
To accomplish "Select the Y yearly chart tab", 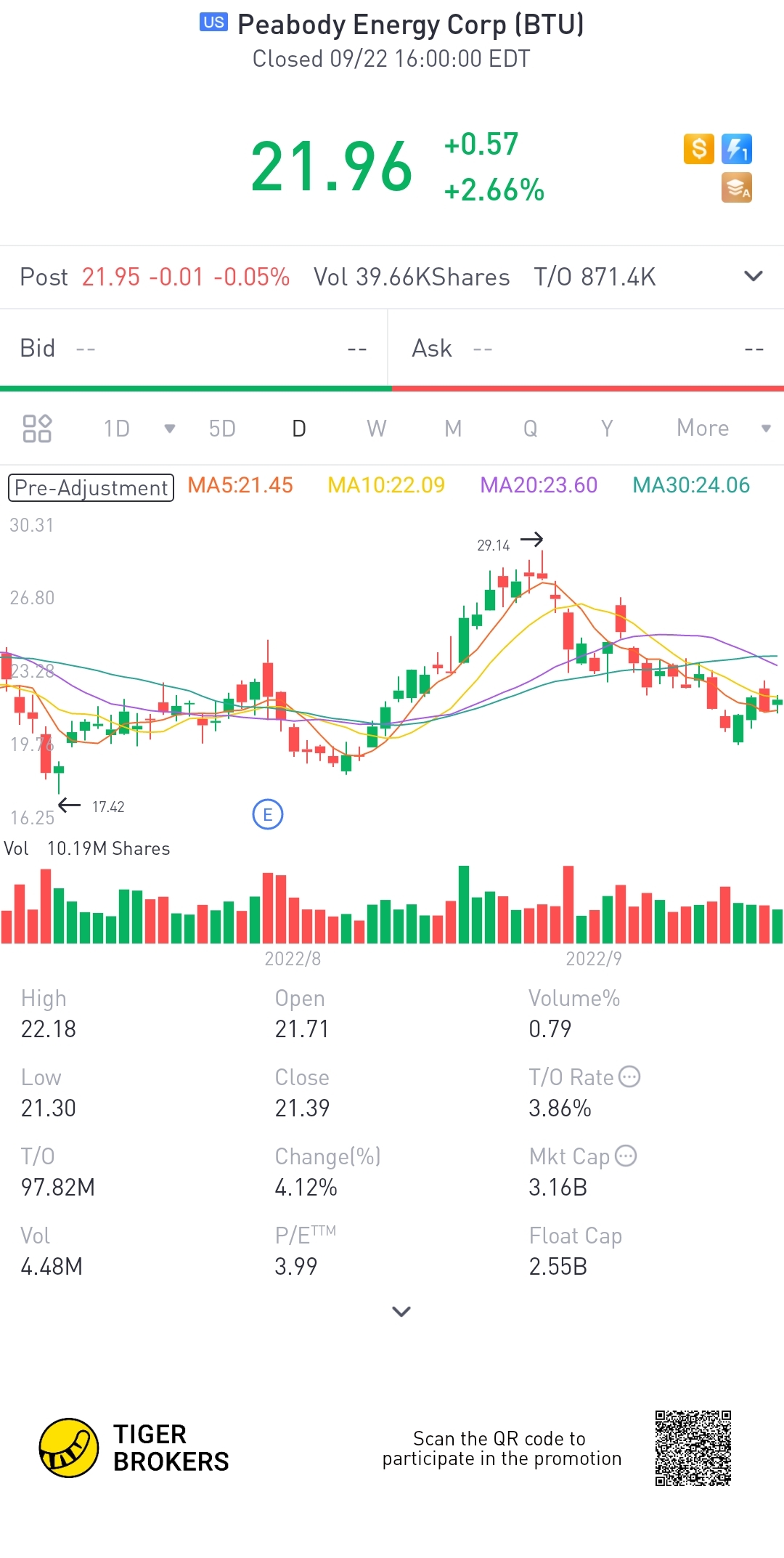I will [x=607, y=429].
